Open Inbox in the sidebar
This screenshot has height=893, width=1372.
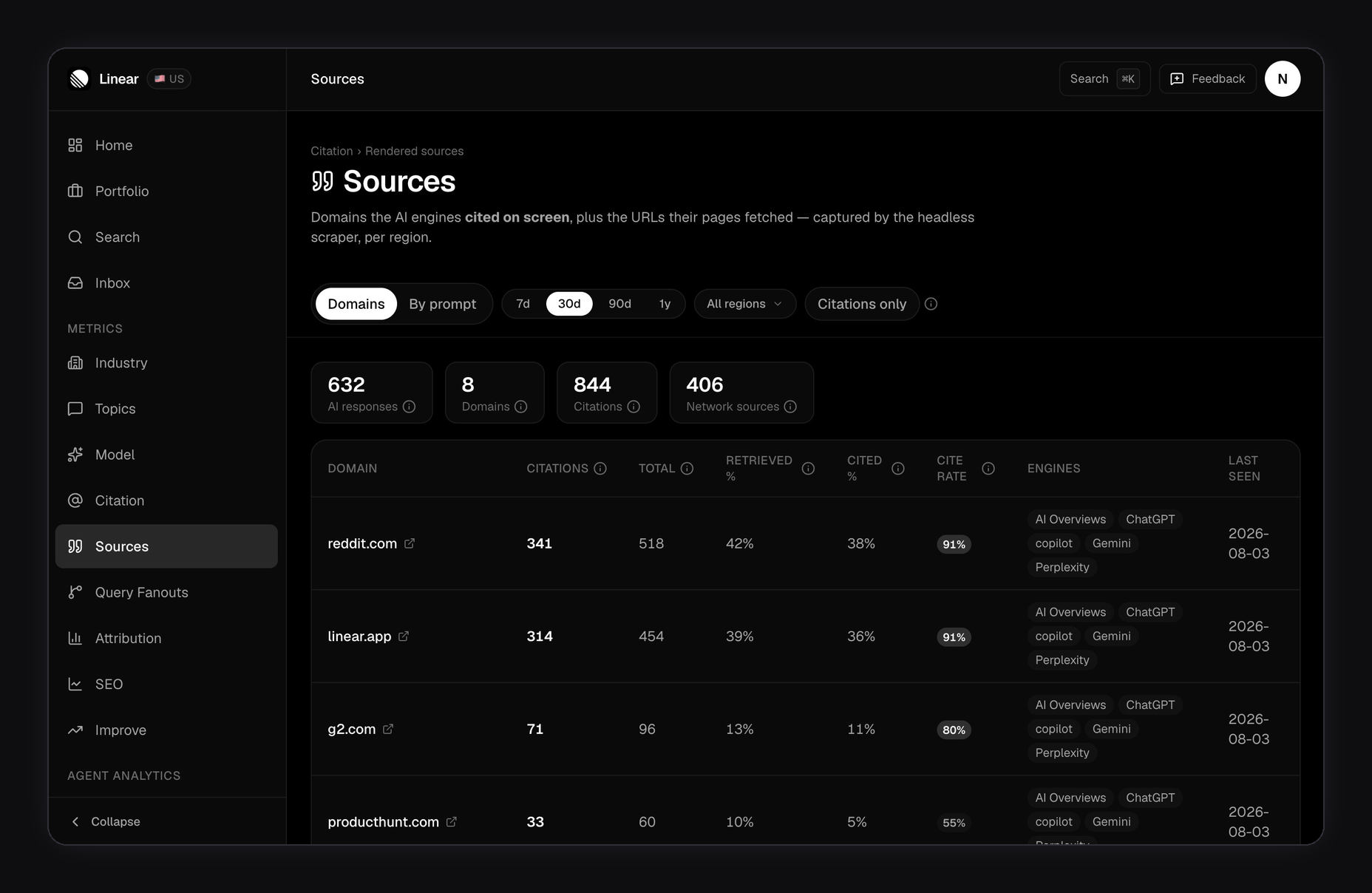pos(166,282)
